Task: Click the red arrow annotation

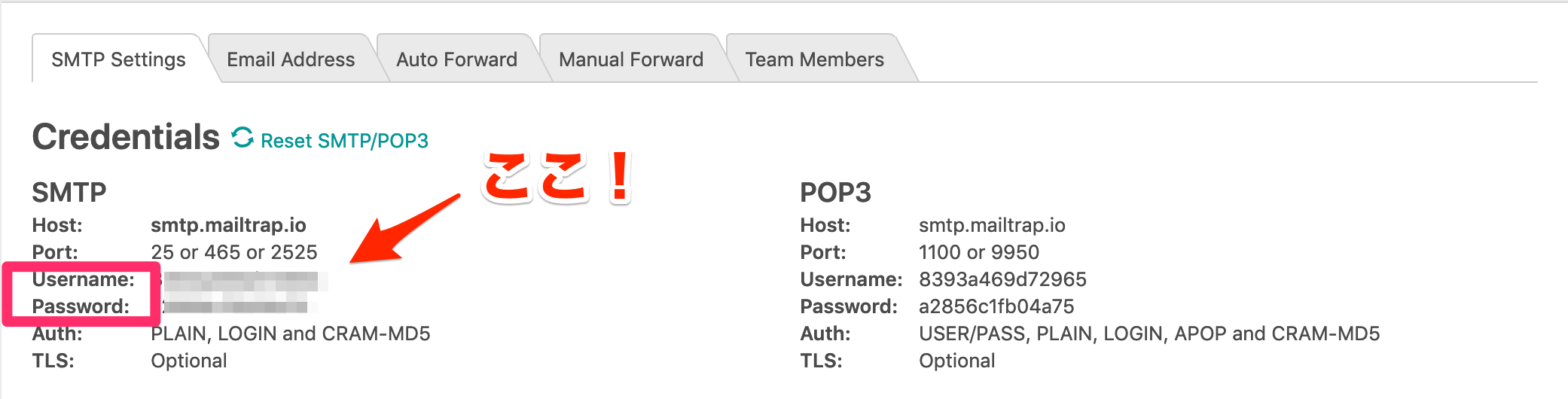Action: [x=399, y=232]
